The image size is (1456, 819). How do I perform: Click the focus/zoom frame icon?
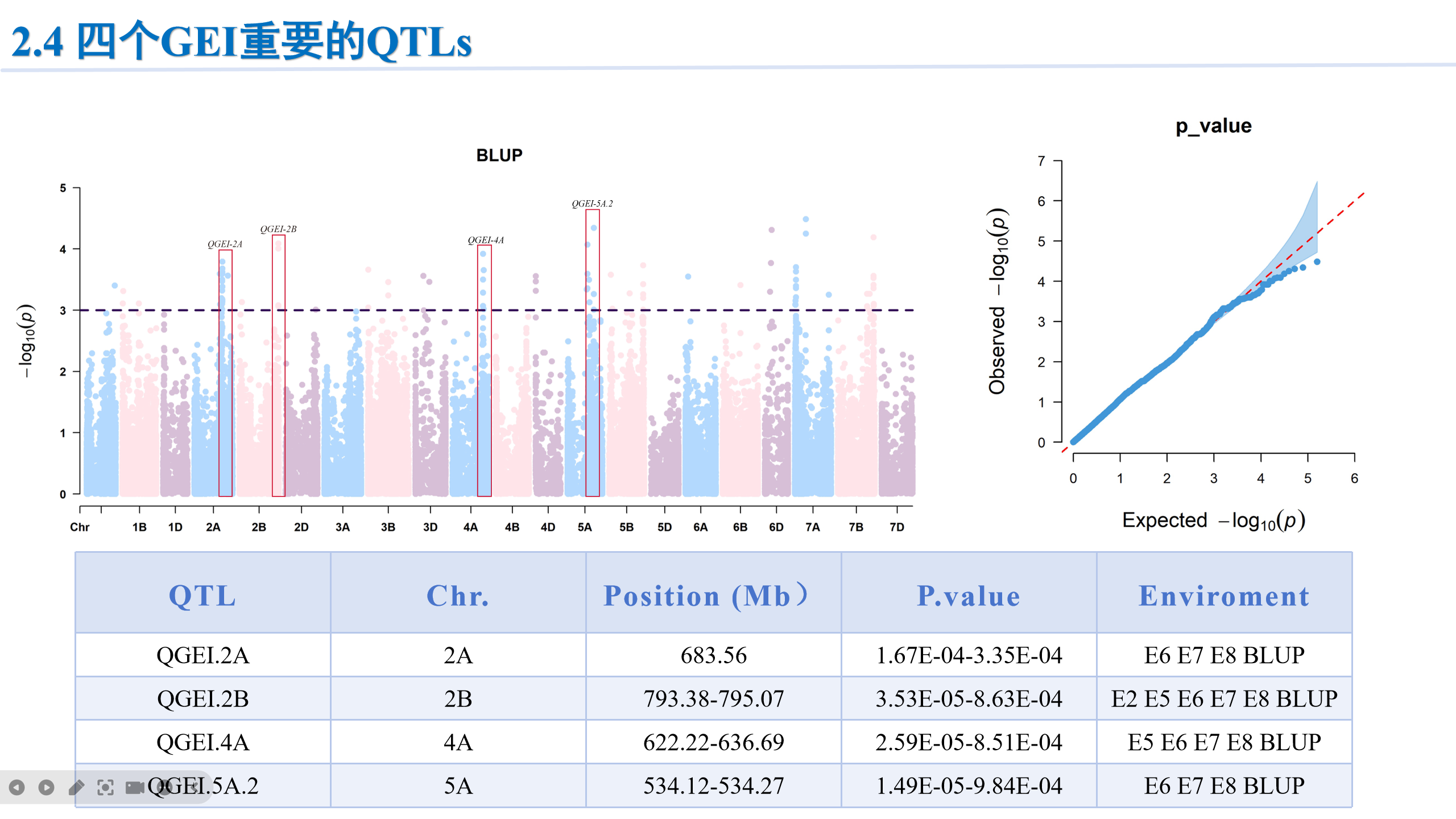pyautogui.click(x=105, y=787)
